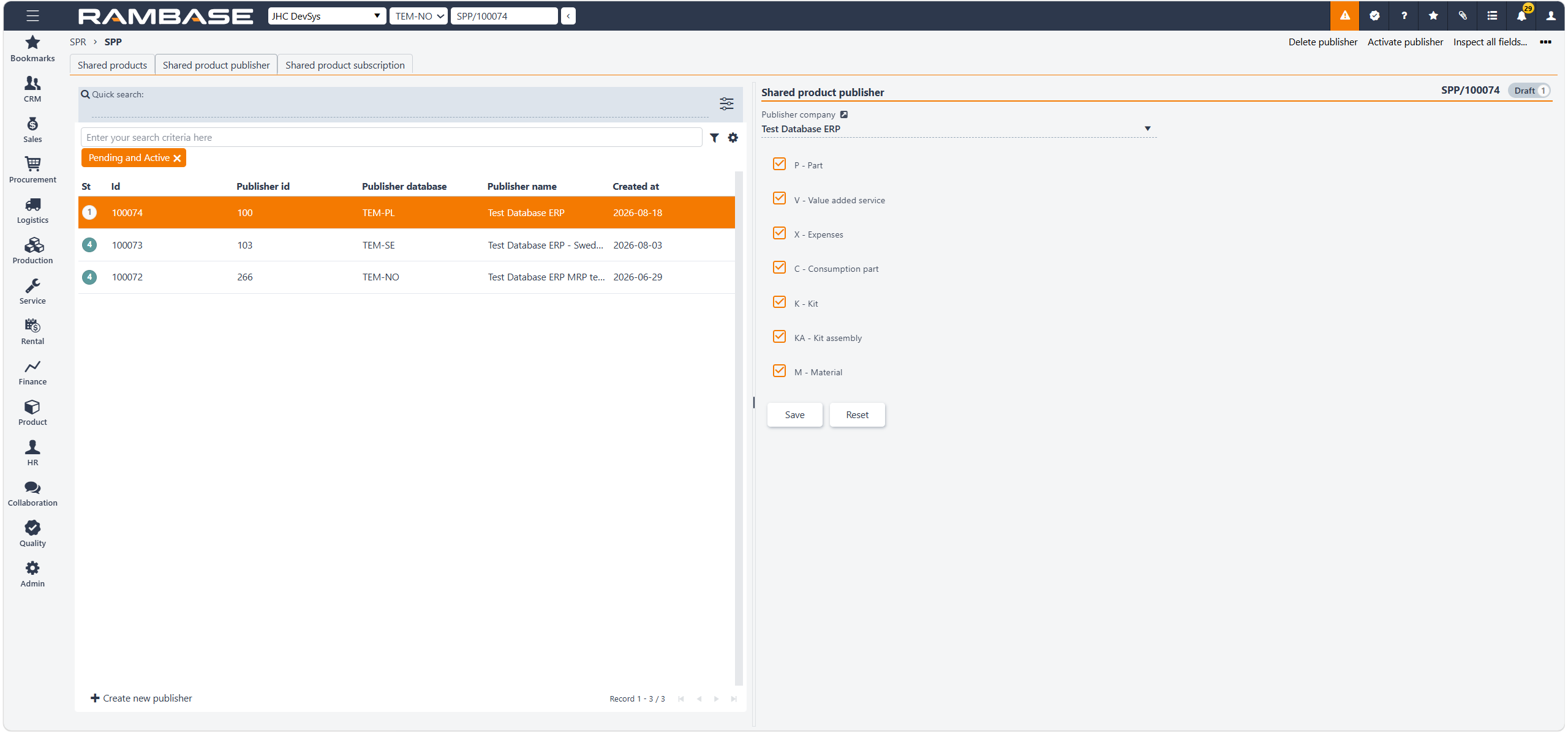Image resolution: width=1568 pixels, height=734 pixels.
Task: Open notifications bell with 29 badge
Action: [1521, 16]
